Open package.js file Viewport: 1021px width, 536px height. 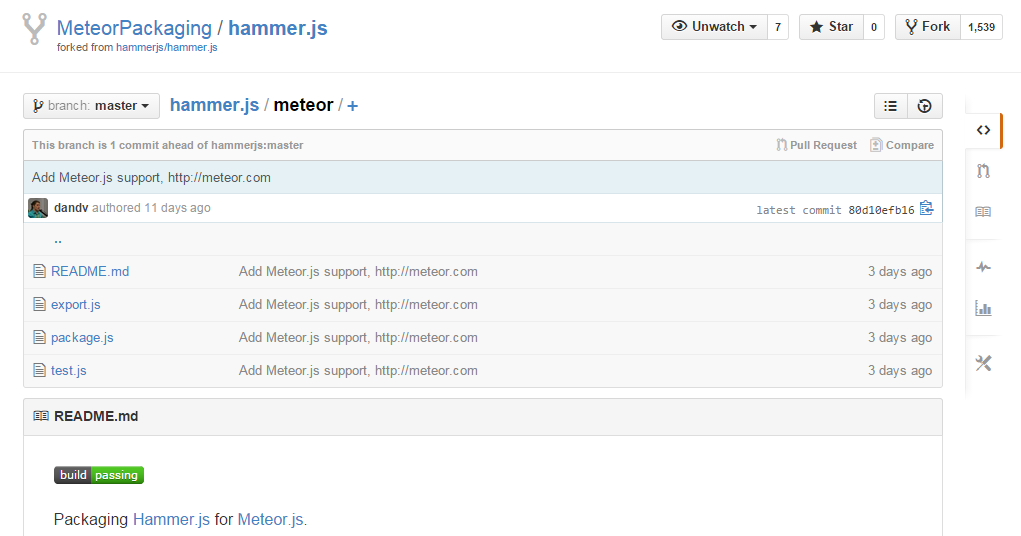click(82, 337)
